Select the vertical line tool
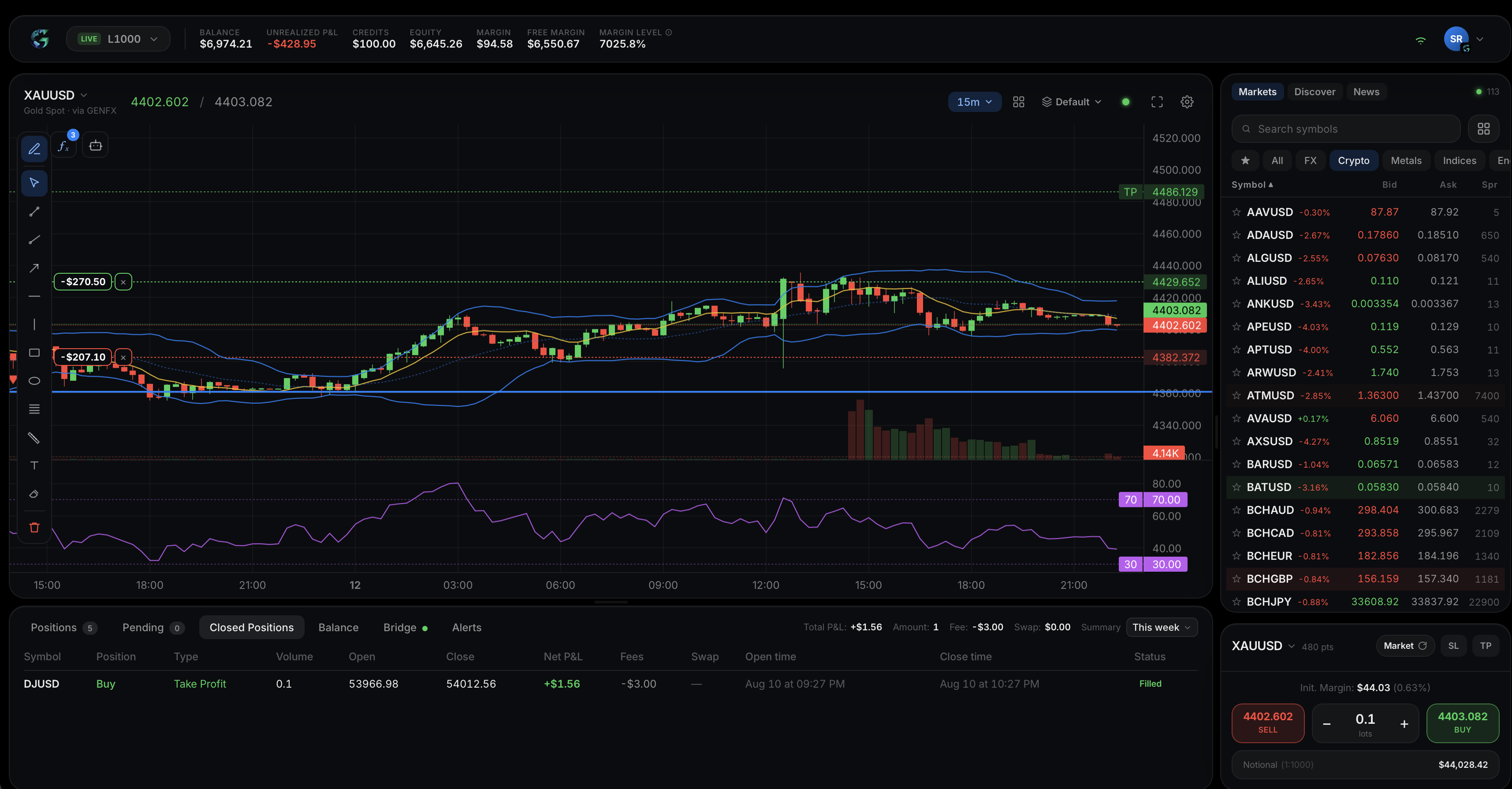This screenshot has height=789, width=1512. 34,325
